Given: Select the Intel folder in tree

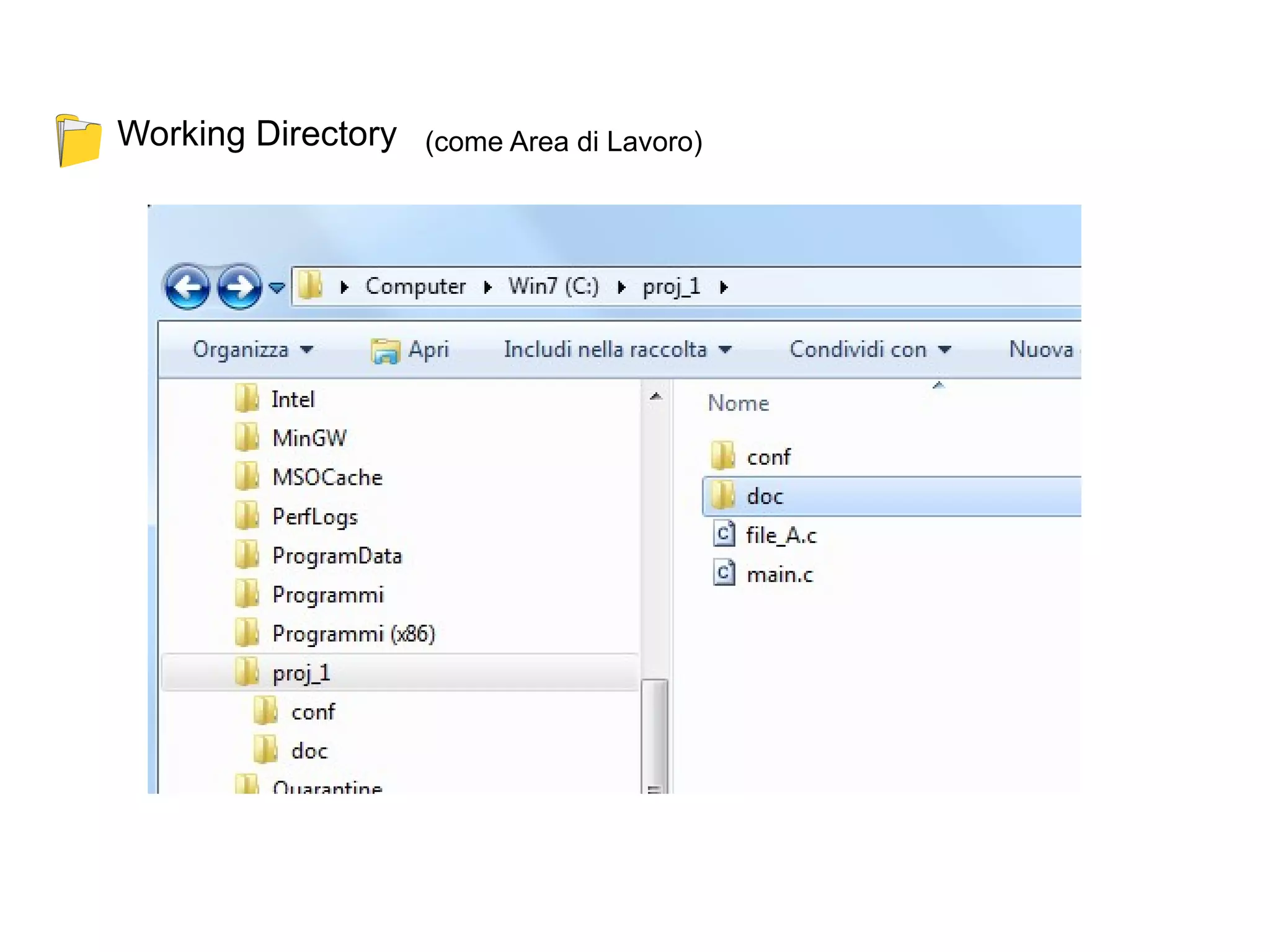Looking at the screenshot, I should (x=293, y=400).
